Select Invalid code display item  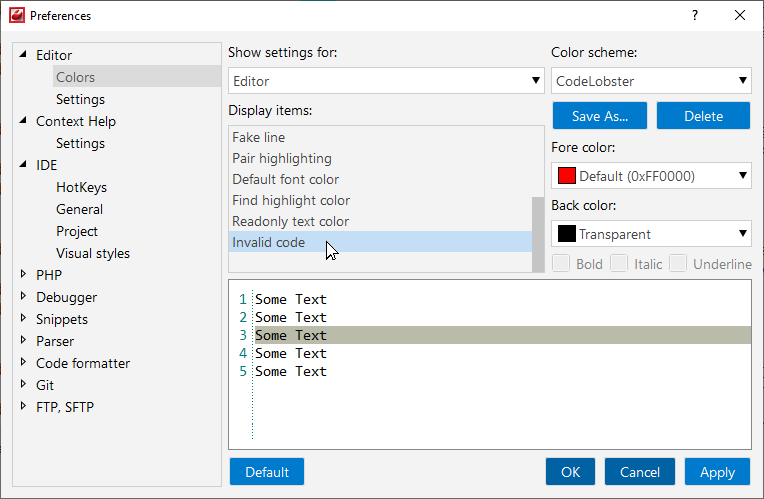click(380, 242)
